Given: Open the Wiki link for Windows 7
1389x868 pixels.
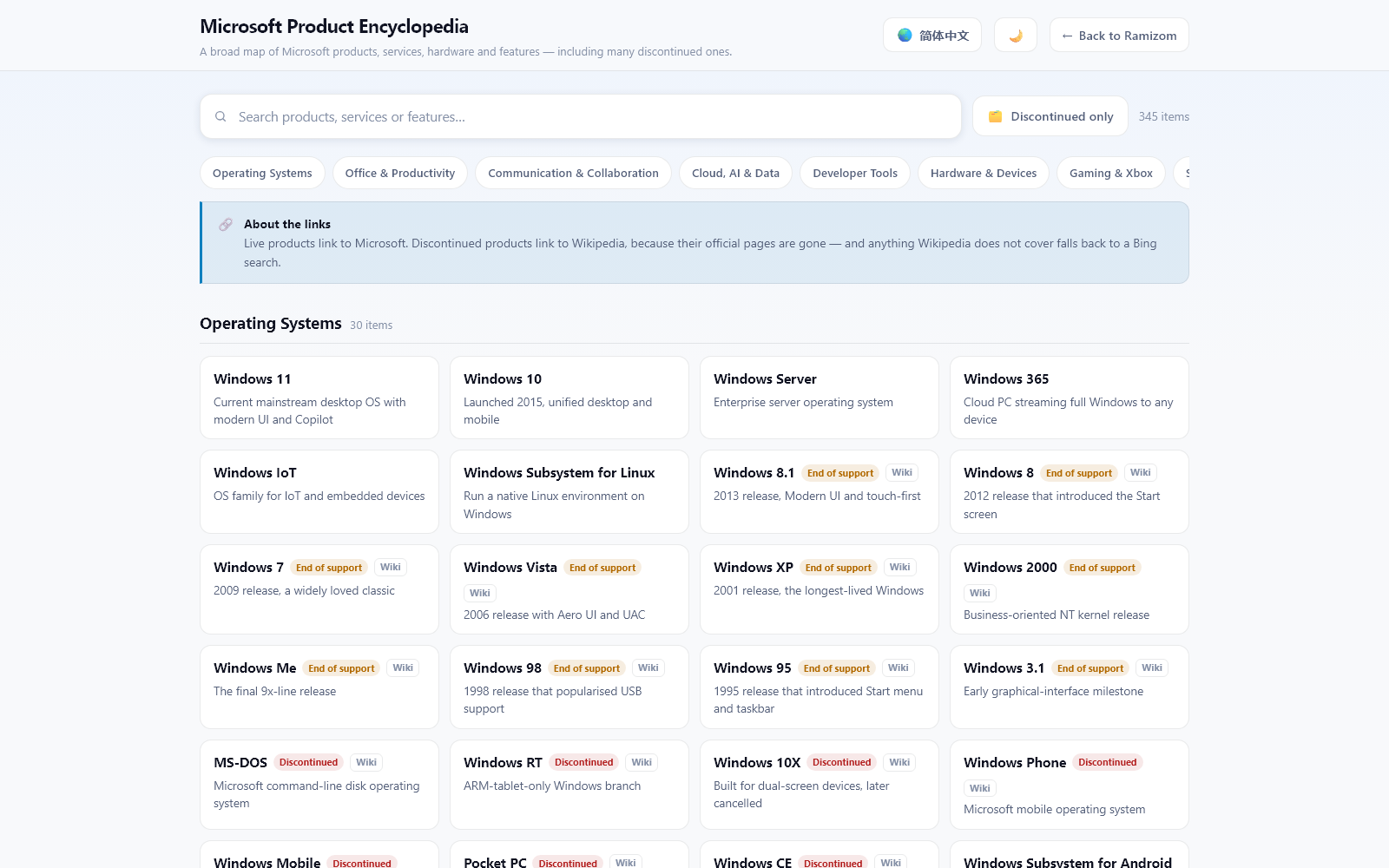Looking at the screenshot, I should click(x=391, y=568).
